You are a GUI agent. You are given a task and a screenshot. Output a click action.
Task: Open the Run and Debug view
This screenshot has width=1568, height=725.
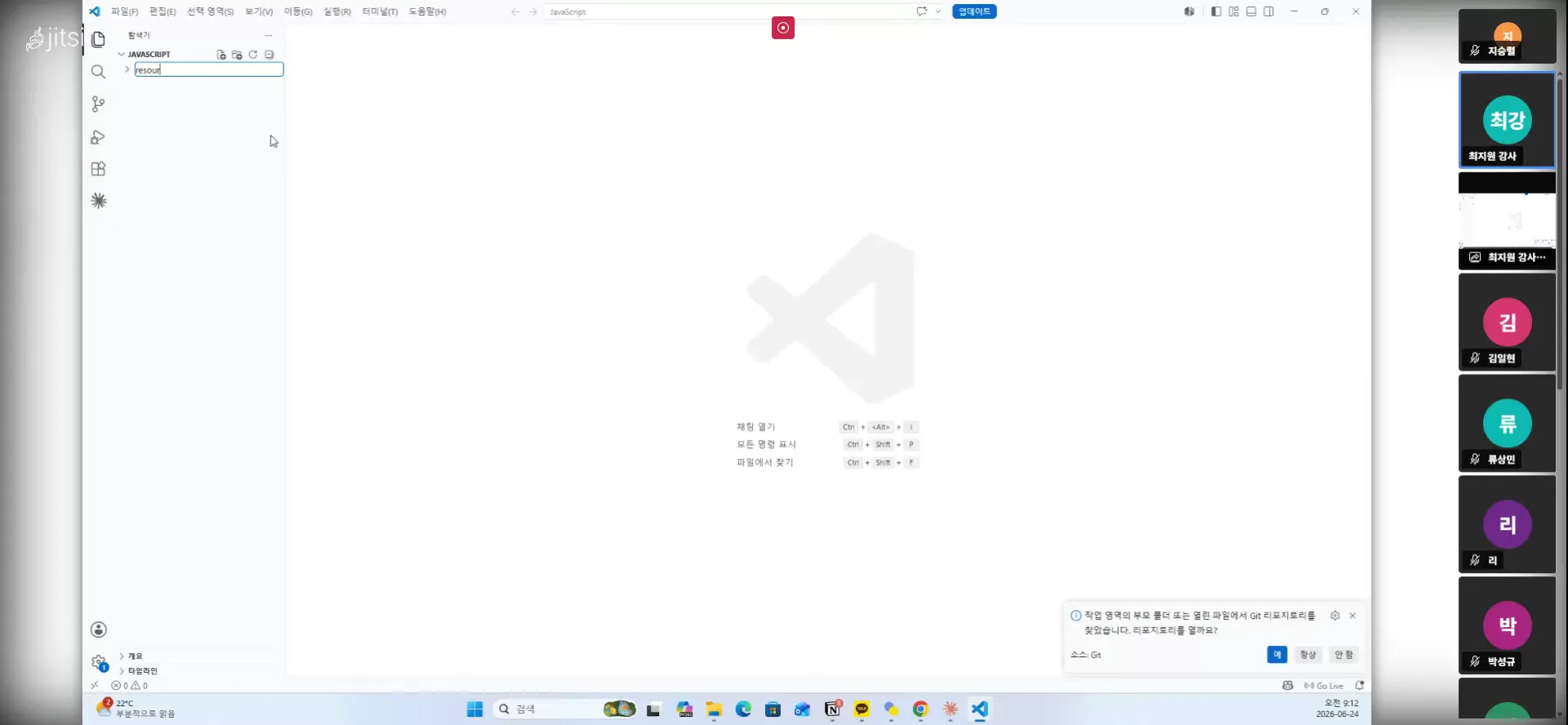(x=98, y=137)
